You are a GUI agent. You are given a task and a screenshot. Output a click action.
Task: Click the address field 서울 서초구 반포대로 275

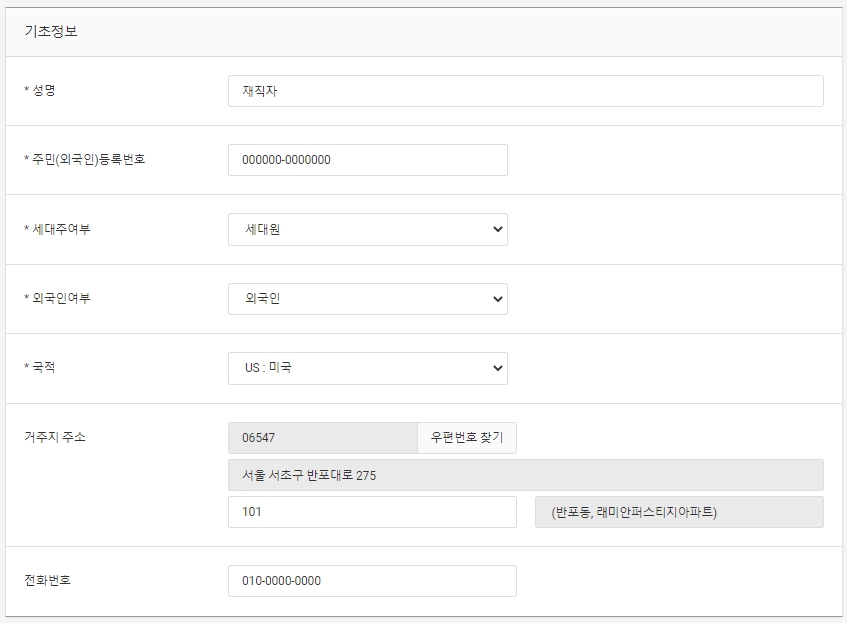click(526, 475)
